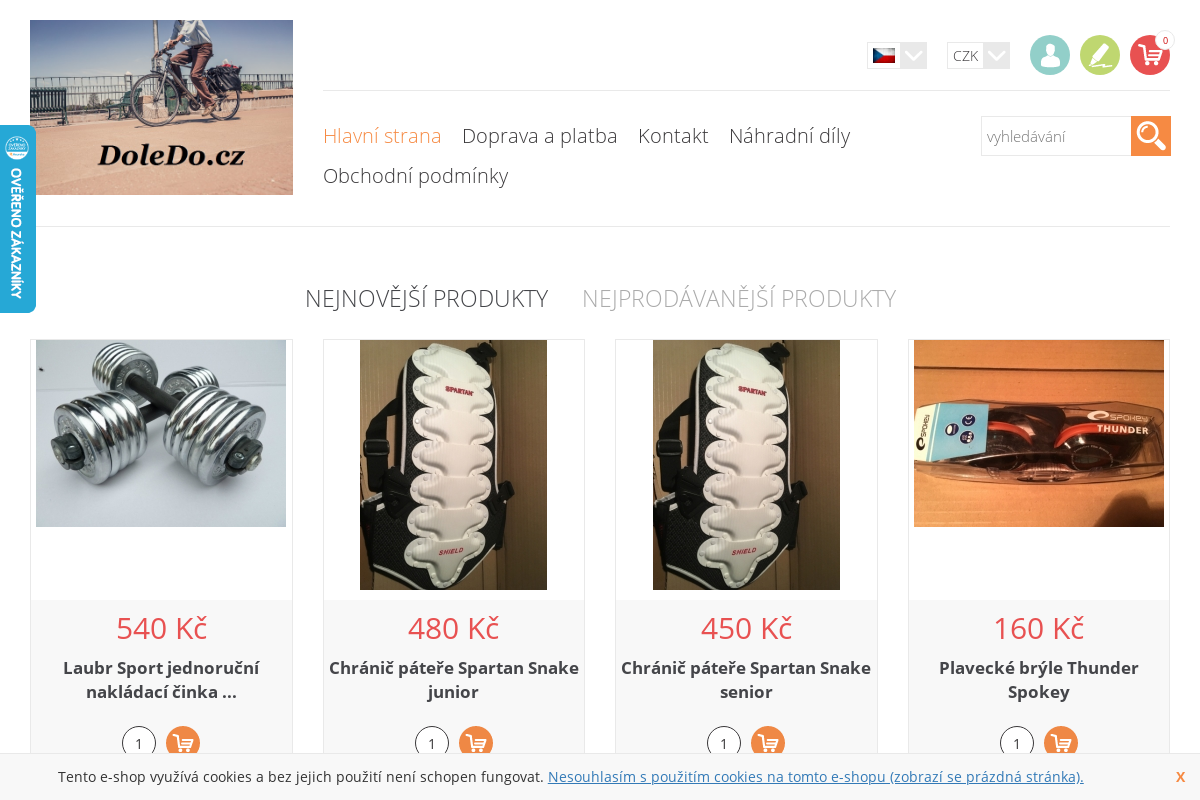1200x800 pixels.
Task: Go to Náhradní díly page
Action: click(789, 135)
